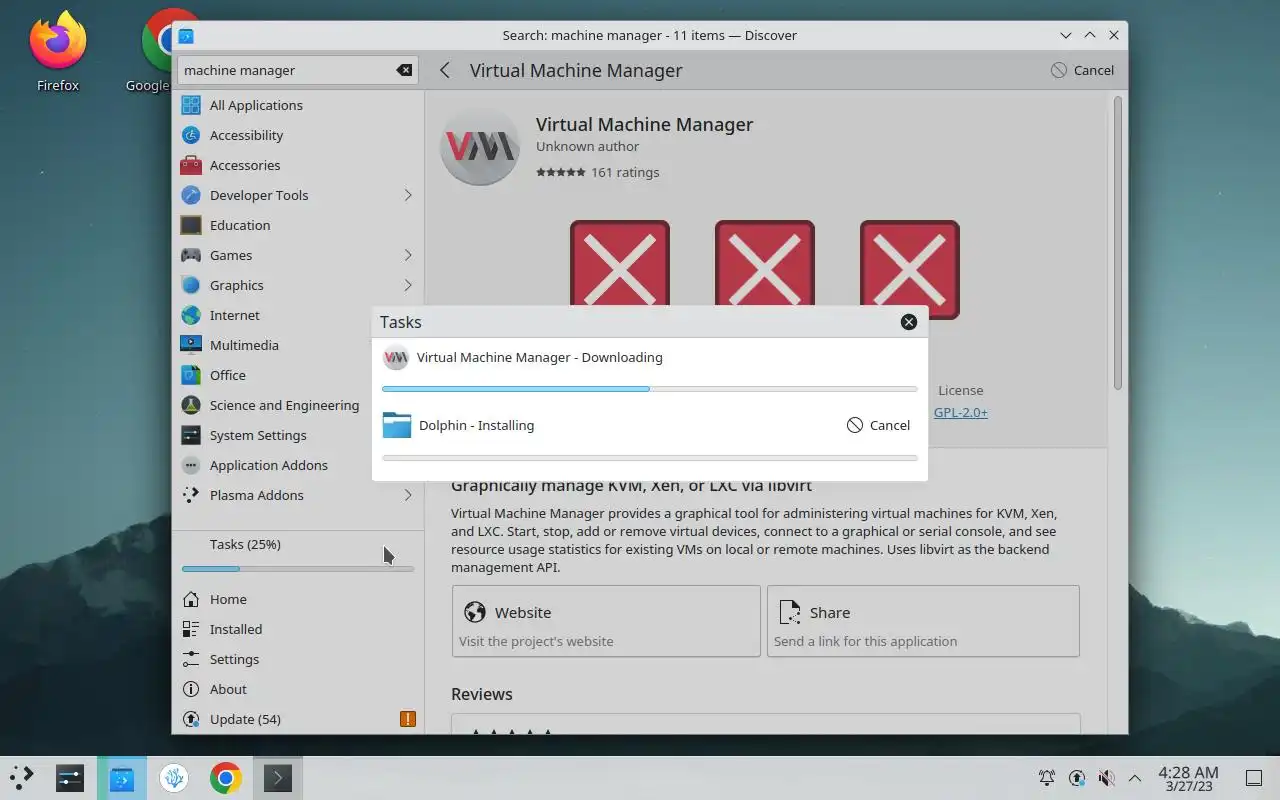Share a link for this application
1280x800 pixels.
(923, 621)
